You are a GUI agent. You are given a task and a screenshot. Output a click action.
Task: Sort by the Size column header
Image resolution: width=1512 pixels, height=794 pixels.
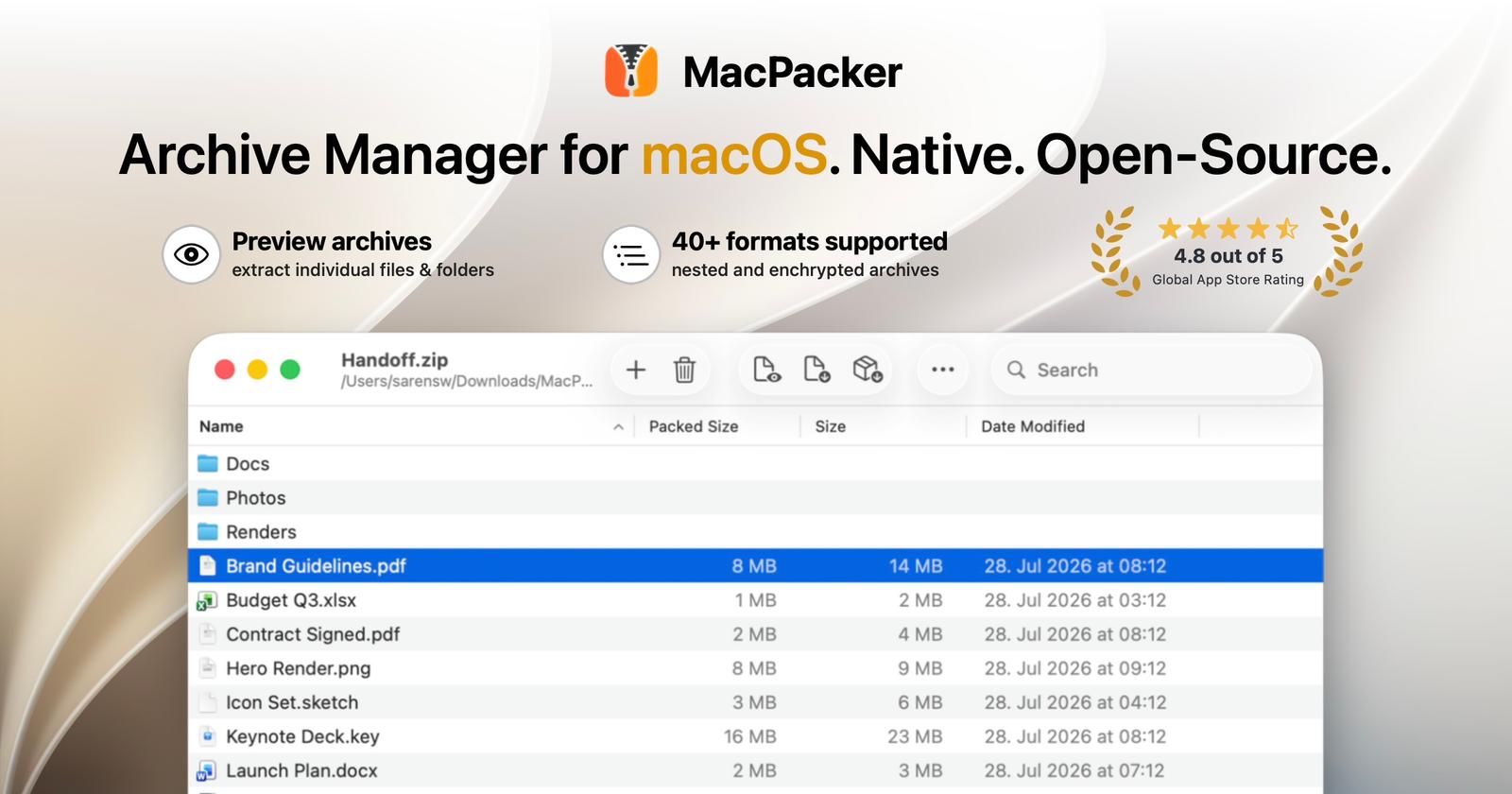click(831, 426)
